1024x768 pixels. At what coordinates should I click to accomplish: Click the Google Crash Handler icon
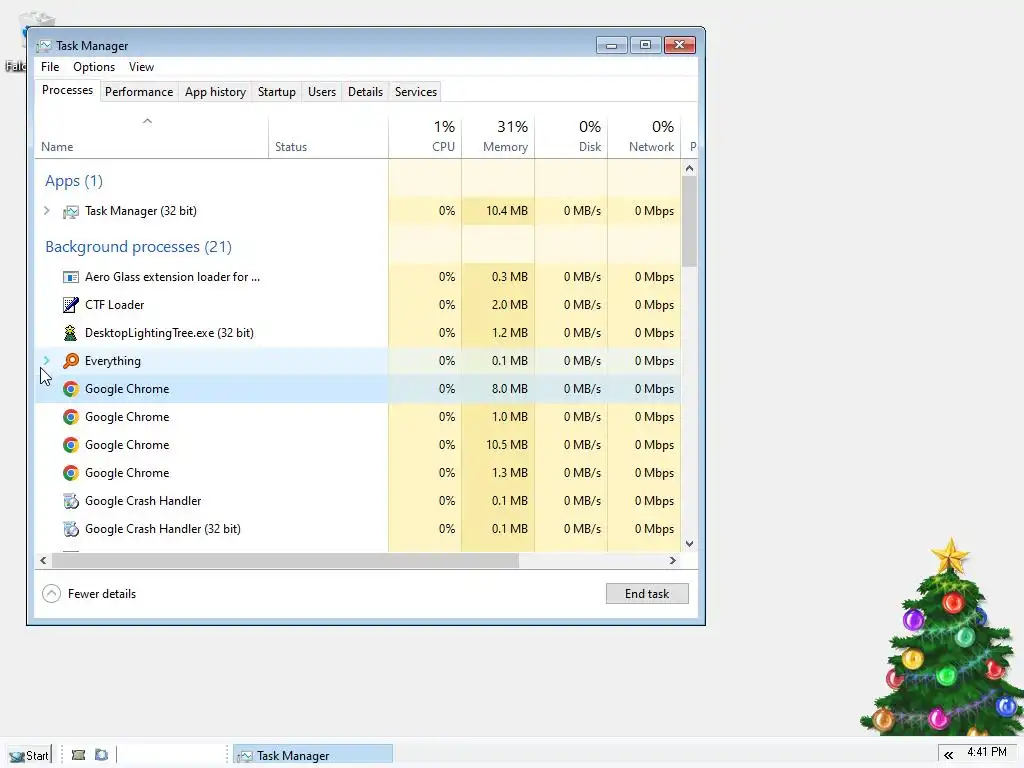(71, 502)
